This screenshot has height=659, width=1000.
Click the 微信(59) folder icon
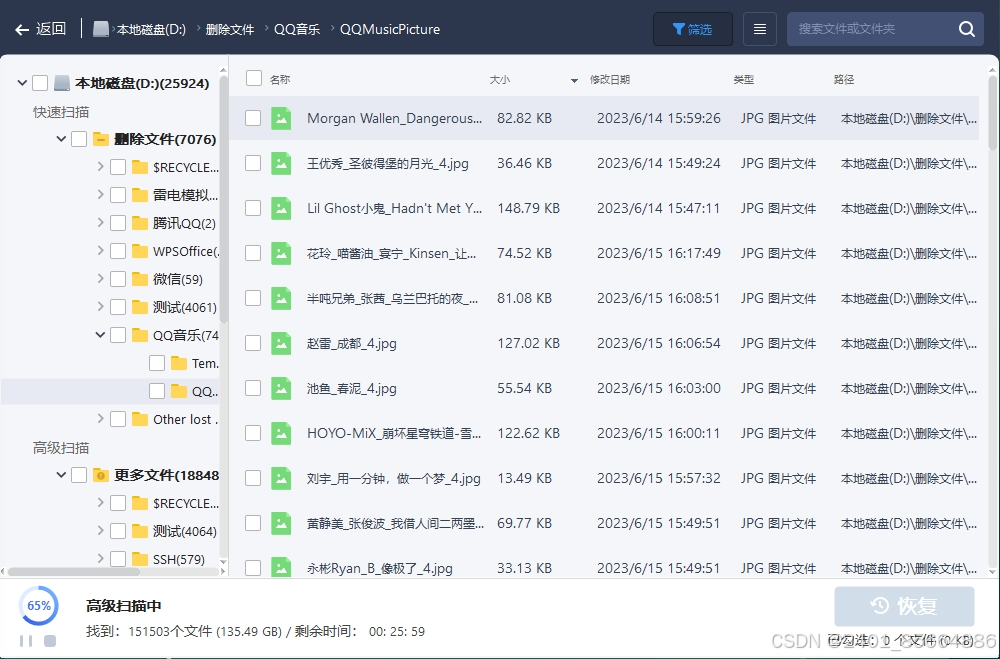click(140, 279)
